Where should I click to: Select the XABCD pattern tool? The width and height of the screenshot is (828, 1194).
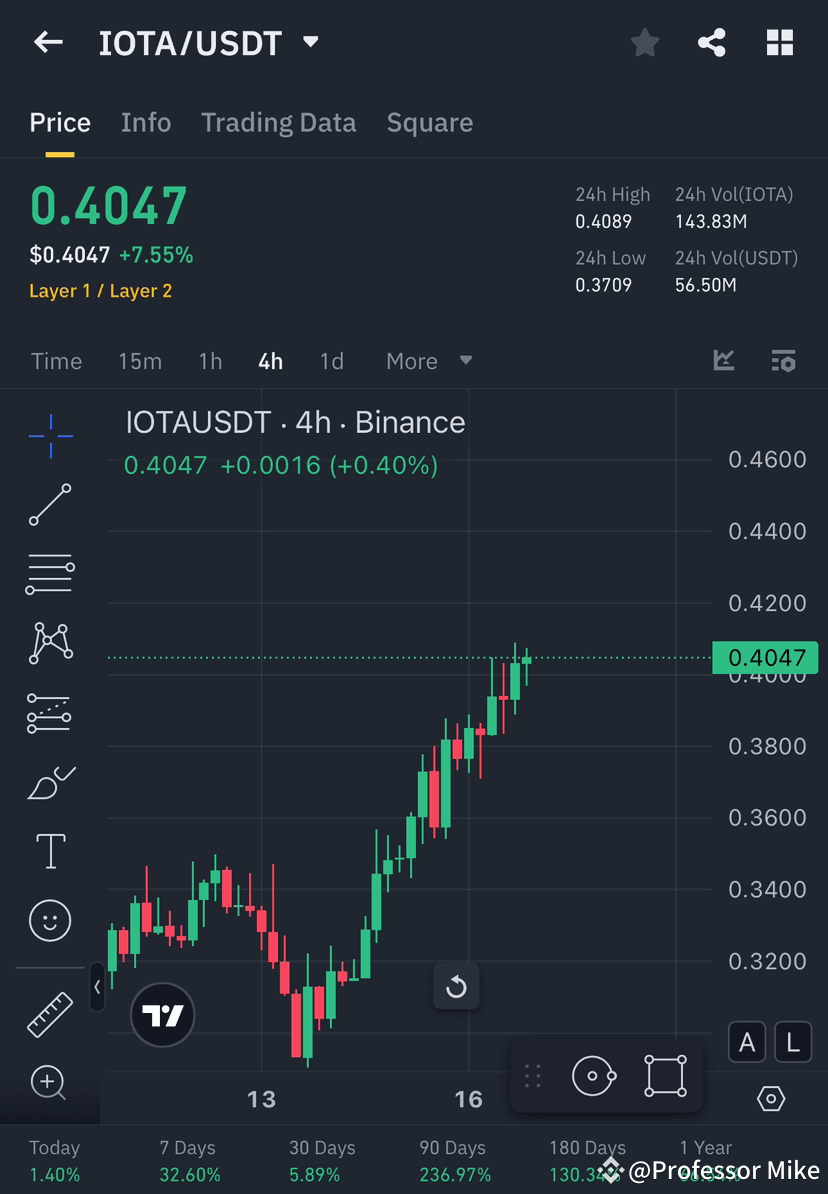point(50,643)
